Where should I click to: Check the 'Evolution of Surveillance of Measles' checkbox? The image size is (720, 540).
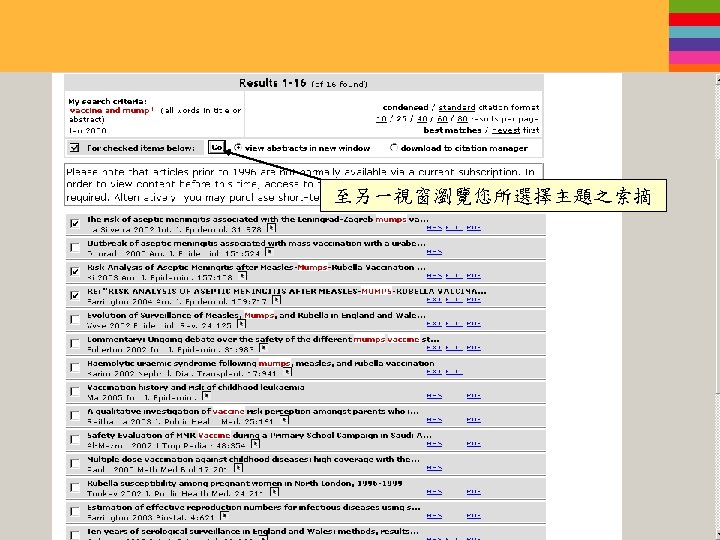75,319
